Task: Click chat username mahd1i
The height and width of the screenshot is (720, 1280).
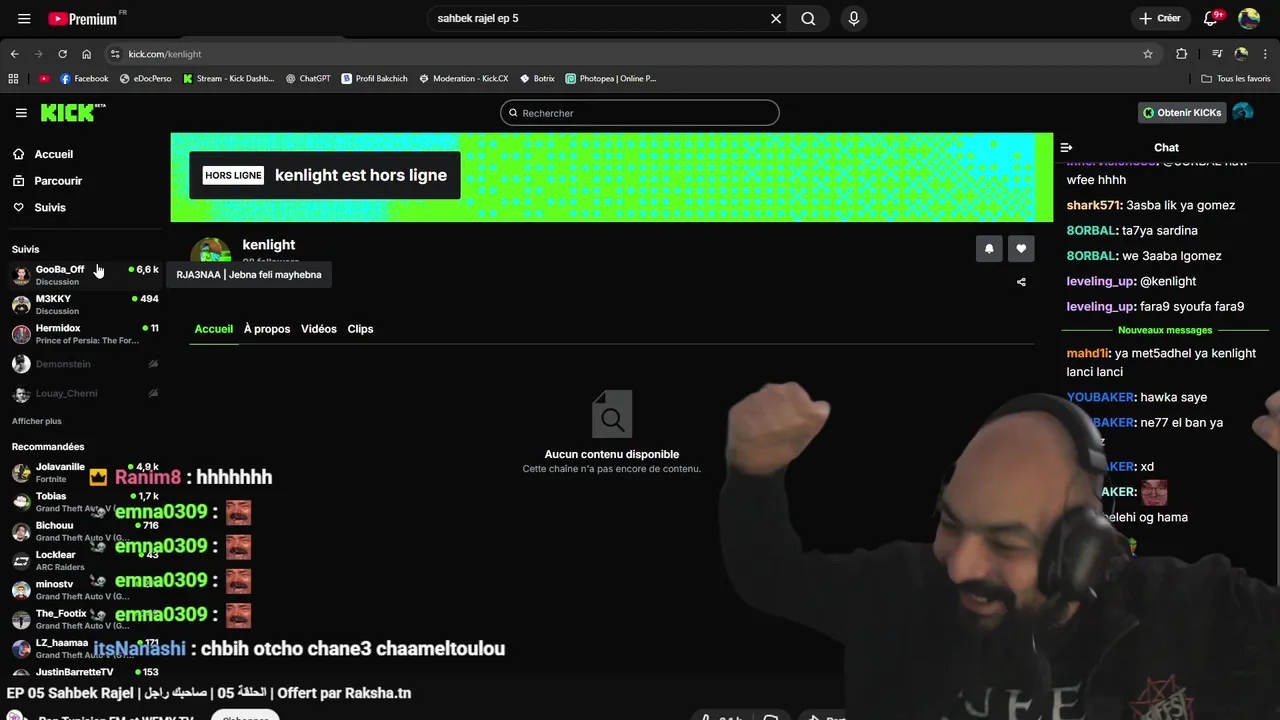Action: click(x=1088, y=353)
